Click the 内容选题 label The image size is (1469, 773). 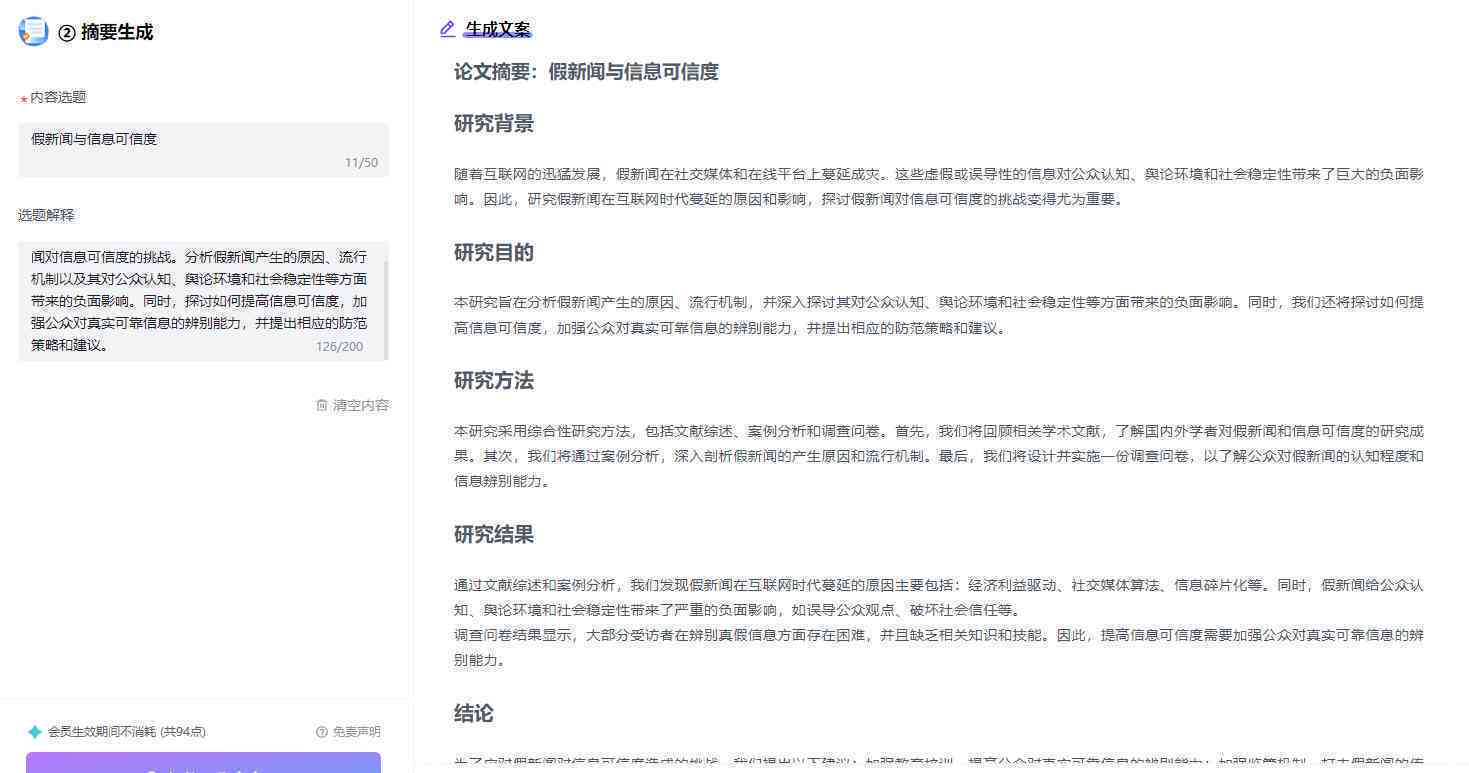(x=58, y=97)
